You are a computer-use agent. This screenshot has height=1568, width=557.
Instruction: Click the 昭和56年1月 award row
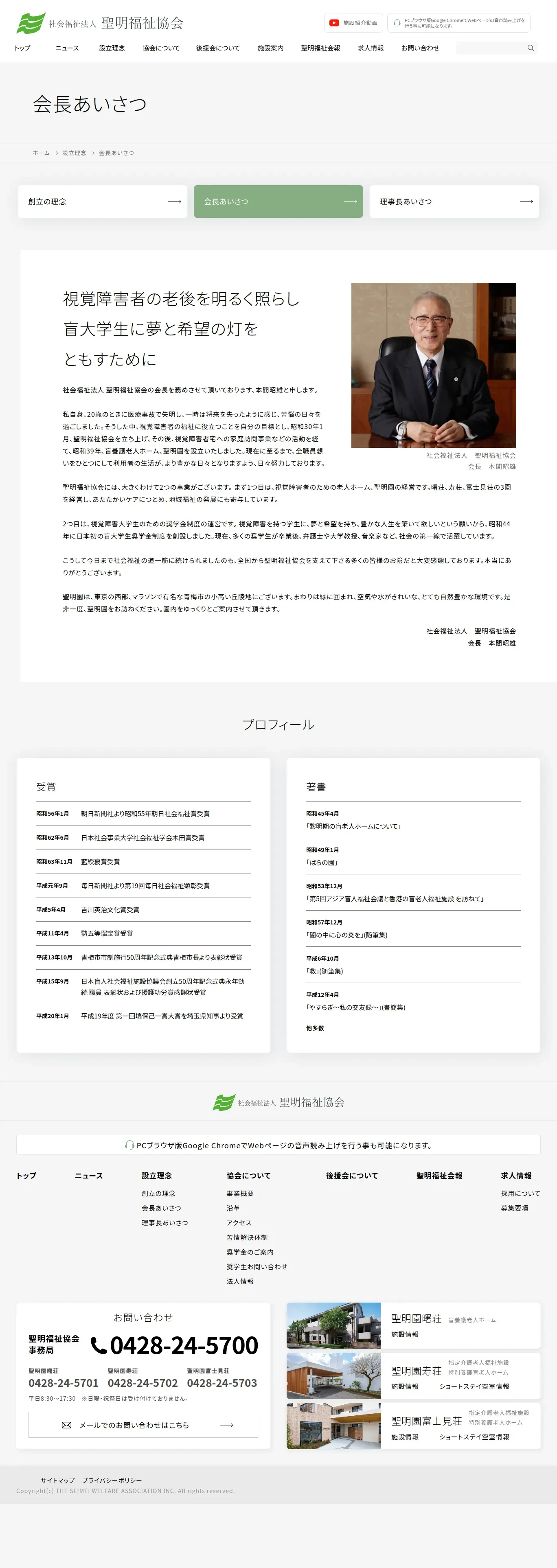pos(143,814)
